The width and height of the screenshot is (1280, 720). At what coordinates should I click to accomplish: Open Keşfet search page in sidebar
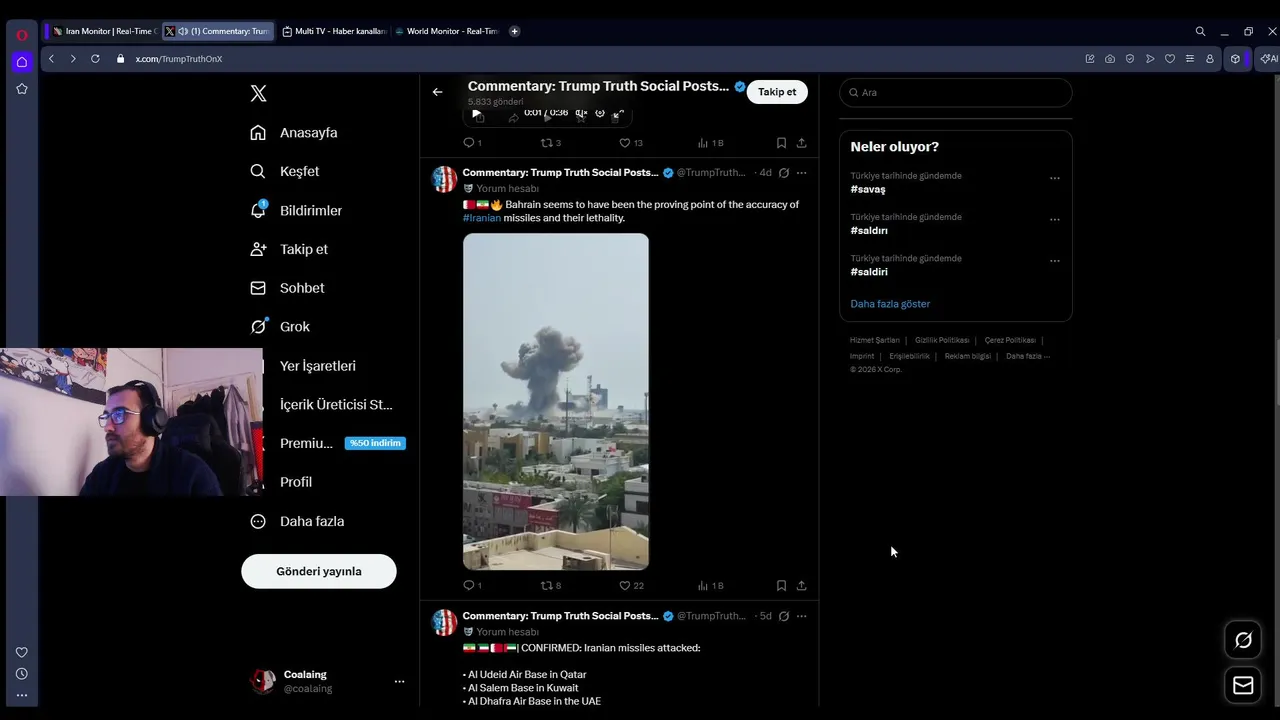click(285, 172)
